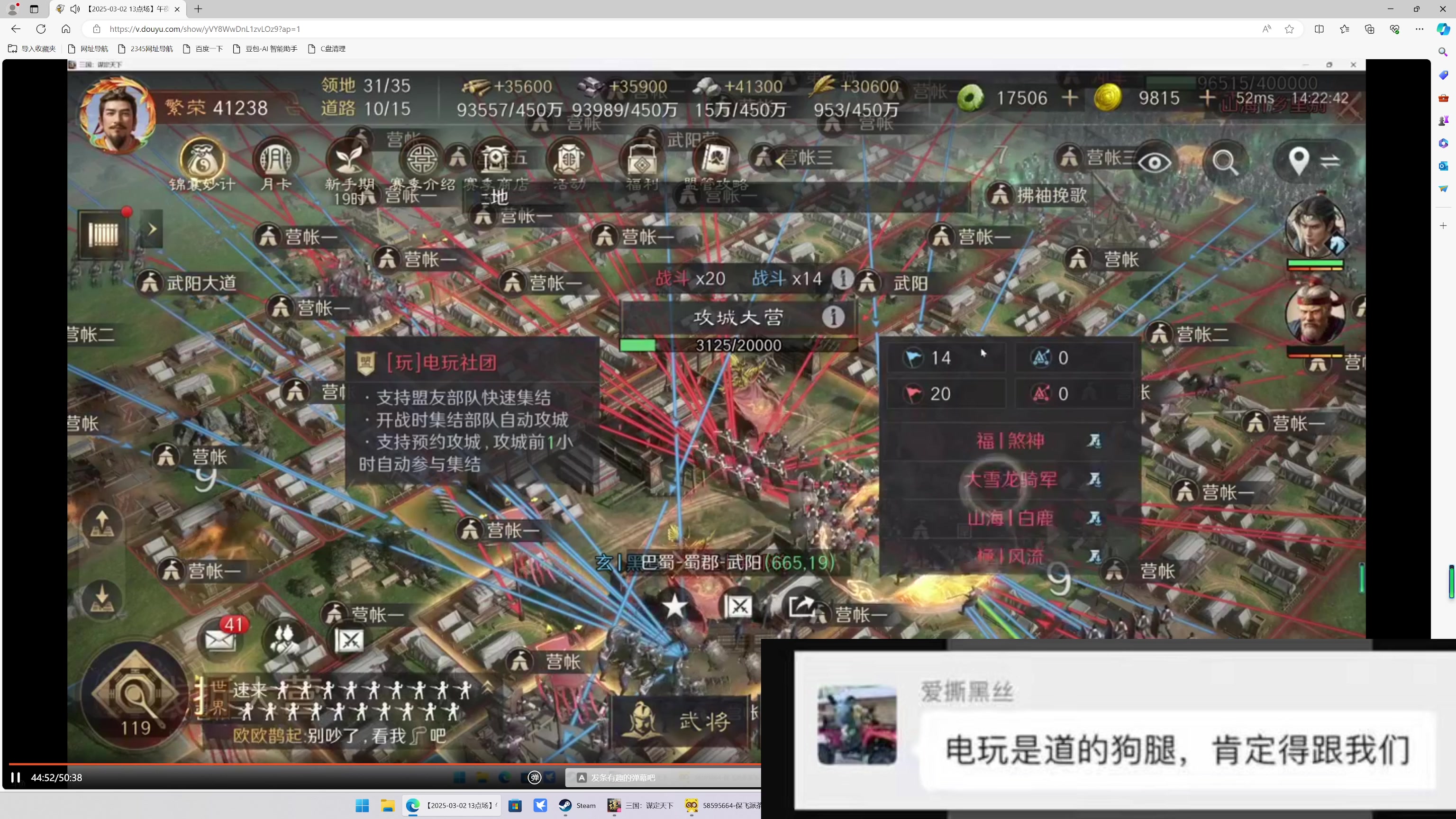Viewport: 1456px width, 819px height.
Task: Click the 福|煞神 alliance row
Action: click(x=1010, y=441)
